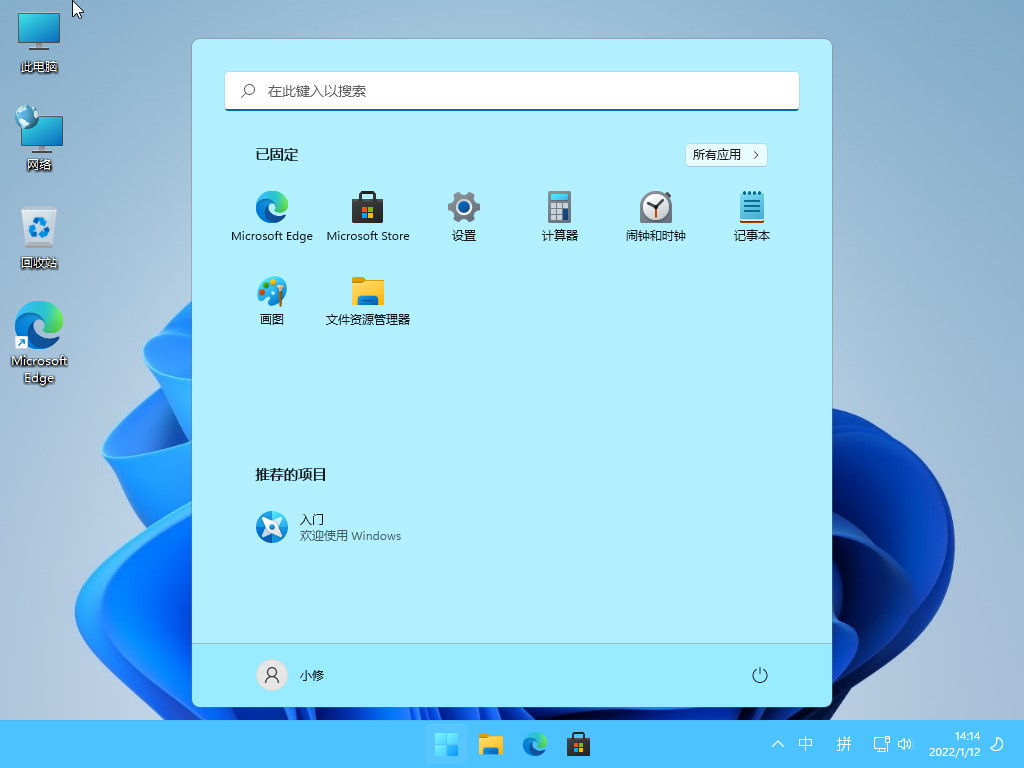Image resolution: width=1024 pixels, height=768 pixels.
Task: Select 此电脑 desktop icon
Action: pos(39,42)
